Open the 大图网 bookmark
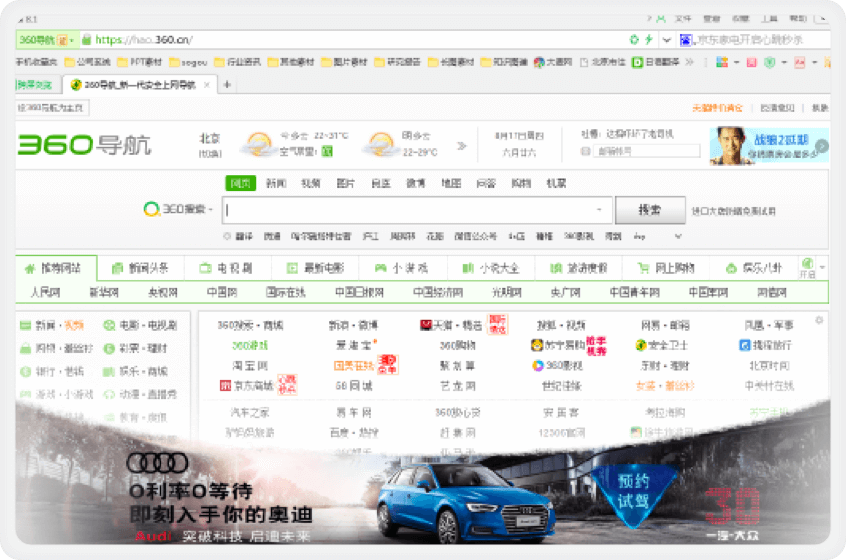 click(552, 63)
